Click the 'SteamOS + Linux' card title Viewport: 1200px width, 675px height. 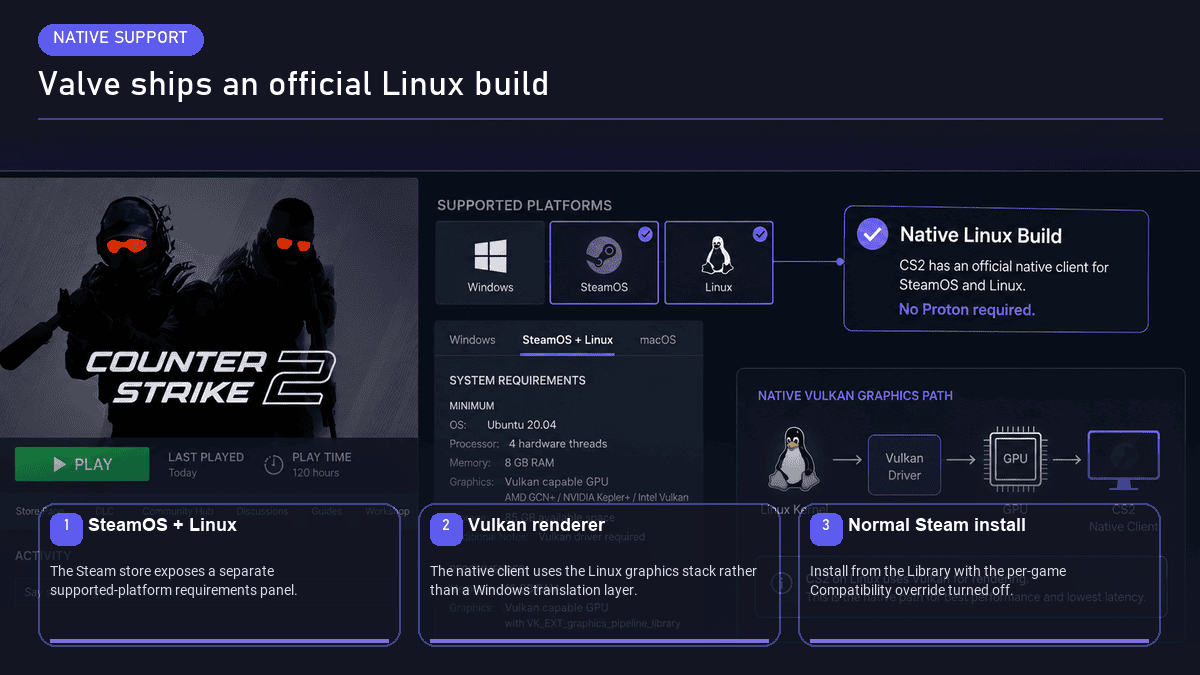(162, 525)
